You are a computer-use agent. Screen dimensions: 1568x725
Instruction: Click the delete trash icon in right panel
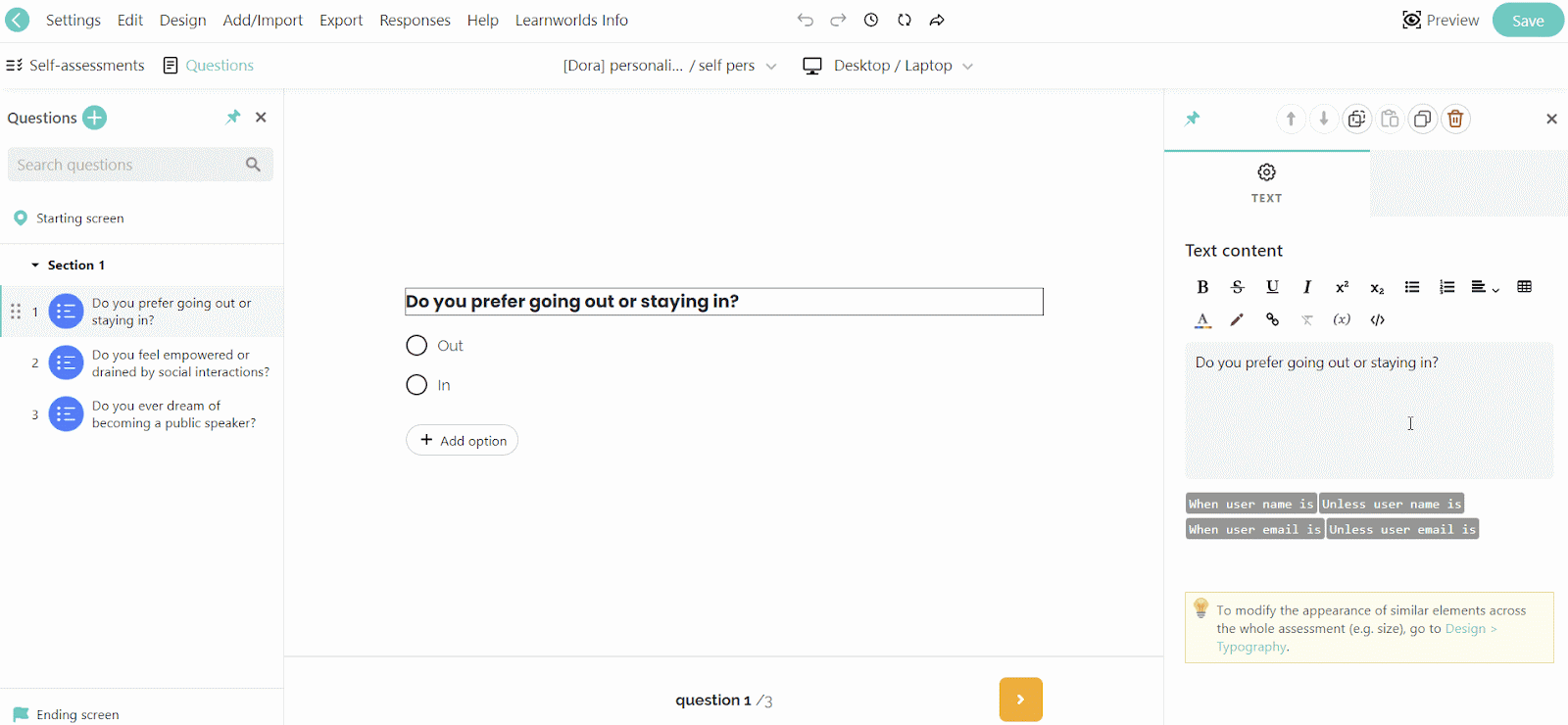point(1455,119)
